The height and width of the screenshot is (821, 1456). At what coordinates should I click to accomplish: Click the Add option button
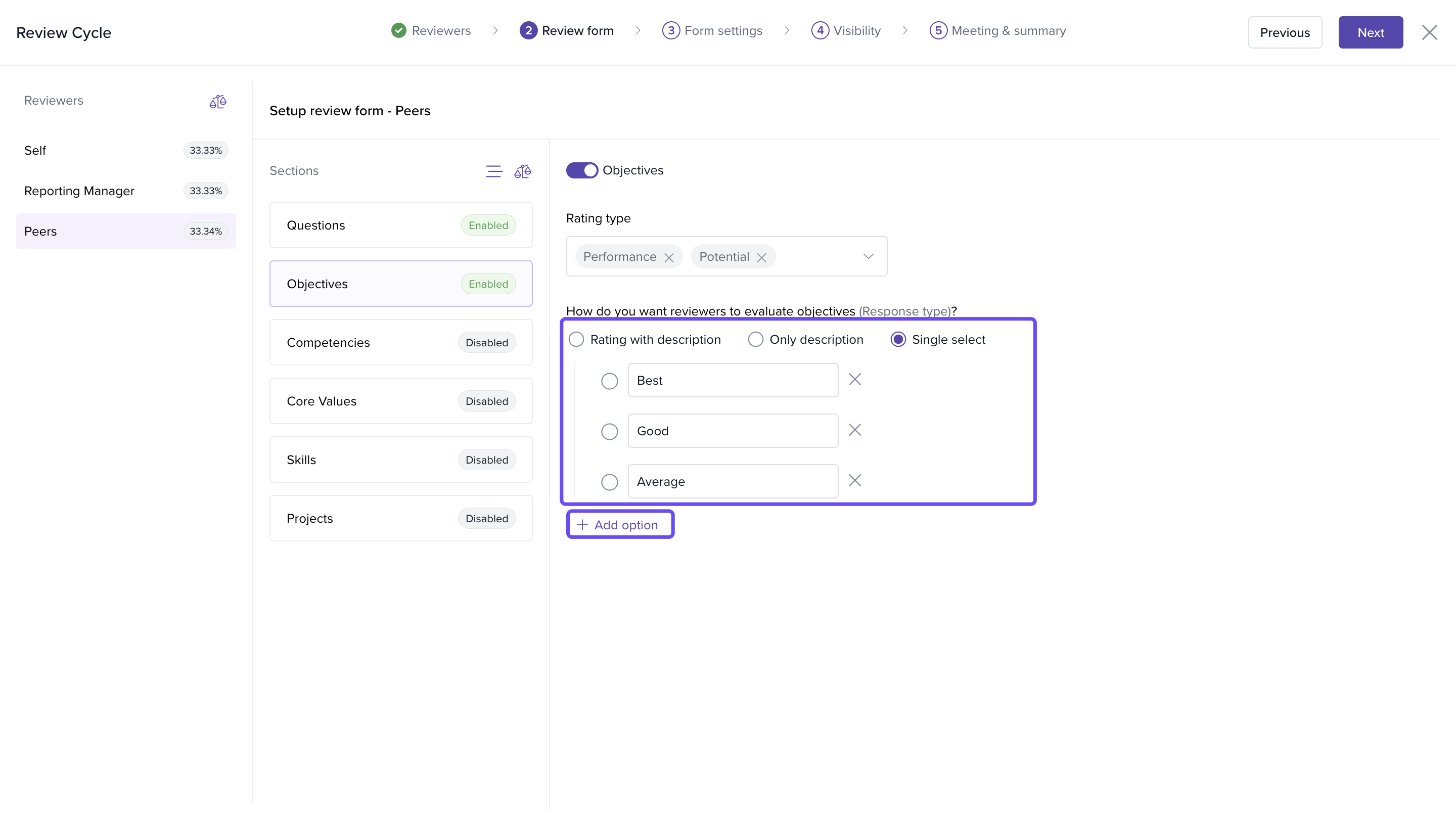click(620, 525)
